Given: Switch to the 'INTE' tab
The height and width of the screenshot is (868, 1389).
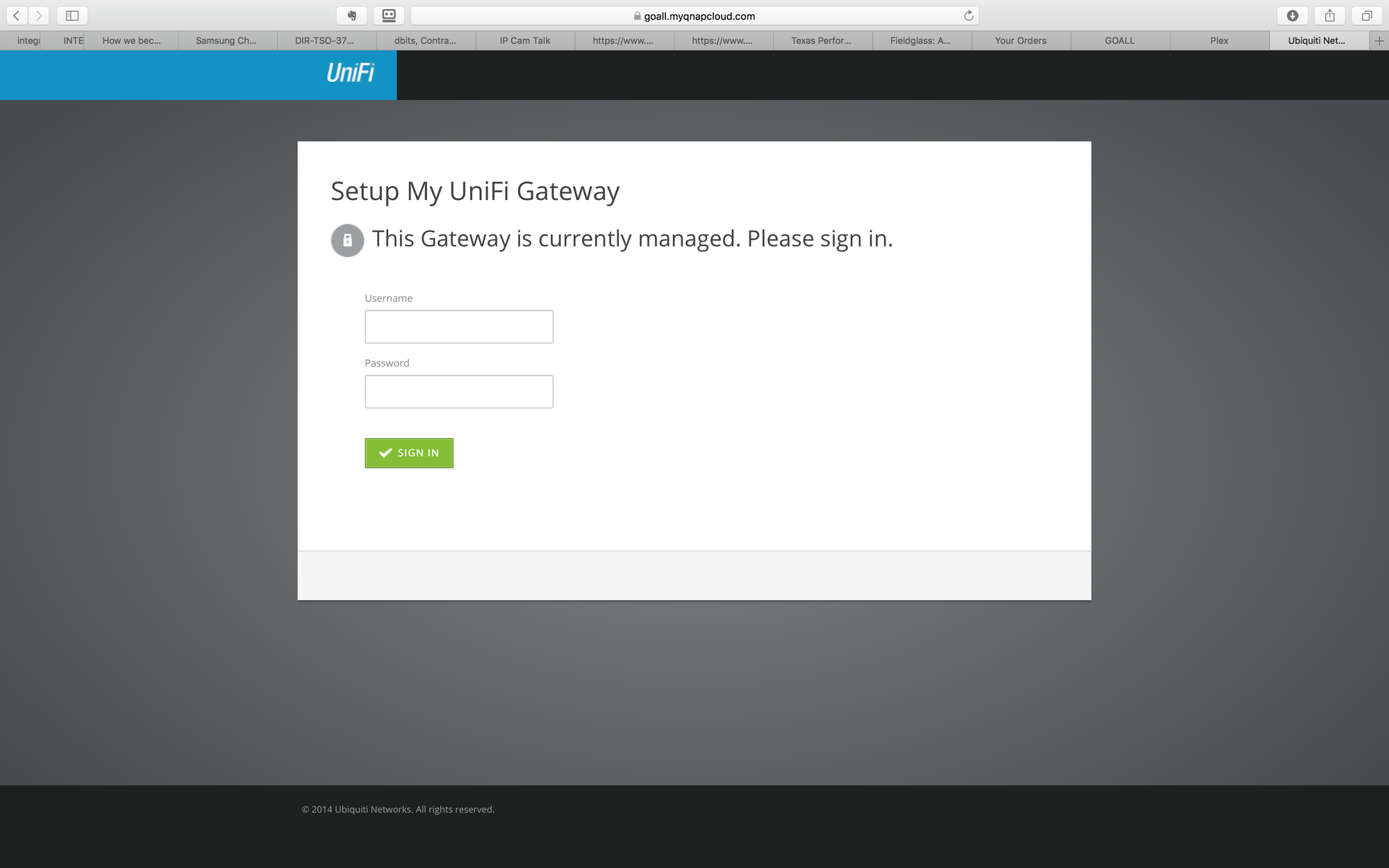Looking at the screenshot, I should (x=63, y=40).
